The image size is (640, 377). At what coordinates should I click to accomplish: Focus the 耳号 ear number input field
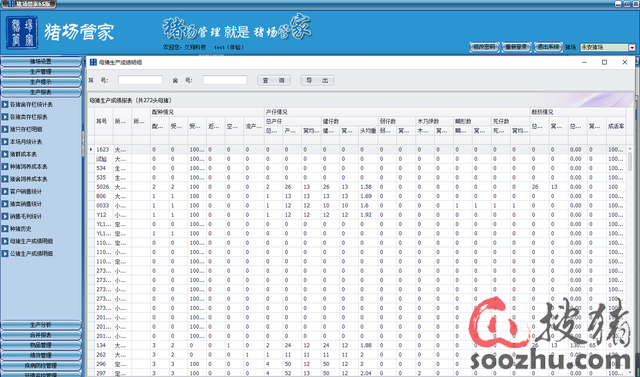140,80
